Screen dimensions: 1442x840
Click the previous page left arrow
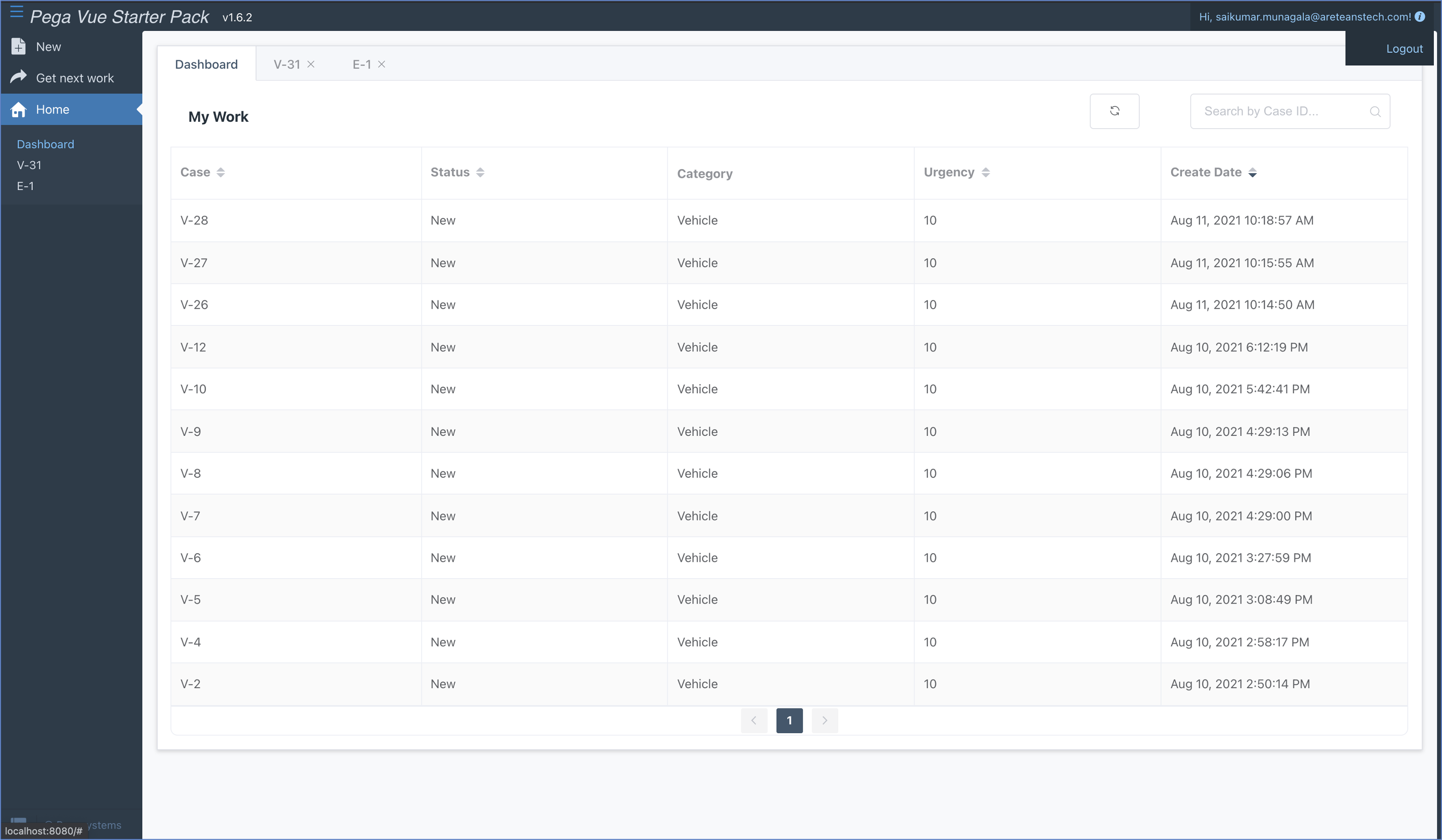[x=754, y=720]
